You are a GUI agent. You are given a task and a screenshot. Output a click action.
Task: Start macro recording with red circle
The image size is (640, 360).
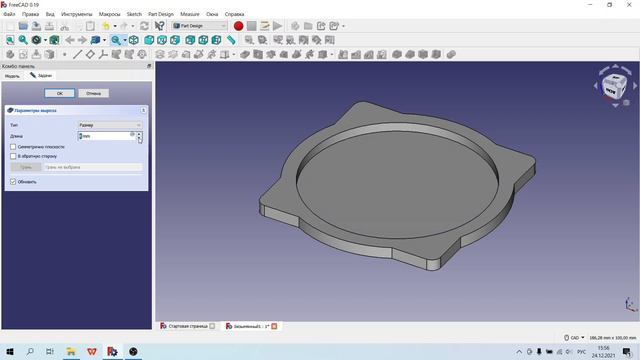(x=238, y=26)
